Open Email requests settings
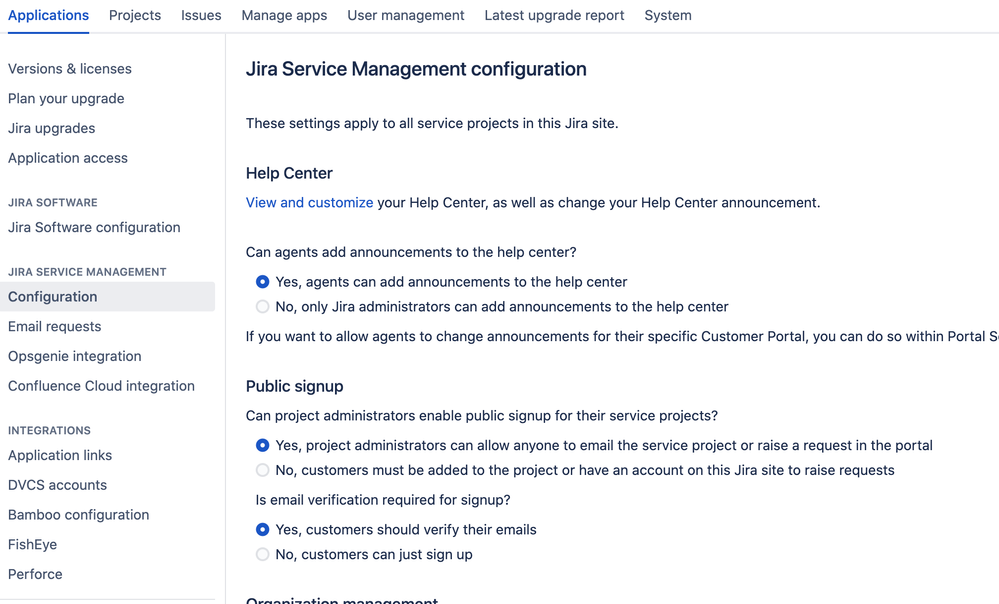 [55, 326]
